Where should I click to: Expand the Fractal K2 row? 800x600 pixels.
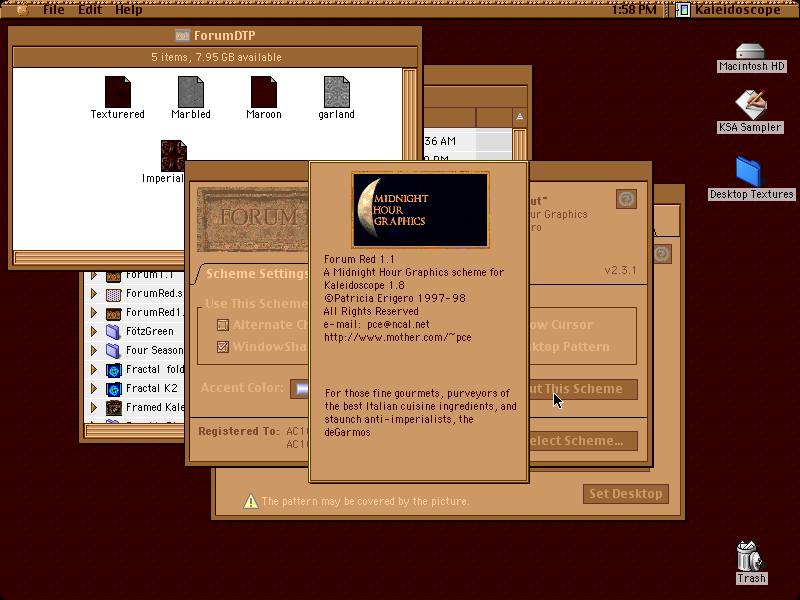[94, 388]
